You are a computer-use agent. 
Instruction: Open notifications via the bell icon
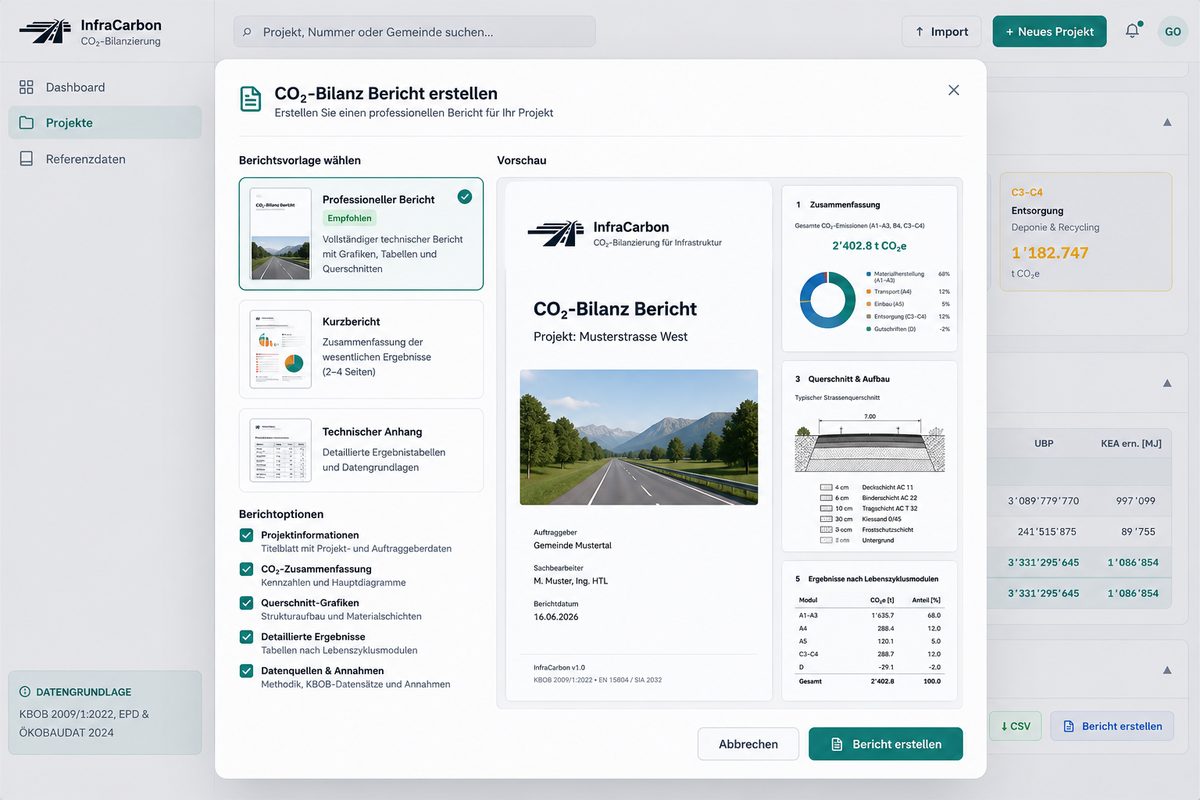tap(1132, 31)
